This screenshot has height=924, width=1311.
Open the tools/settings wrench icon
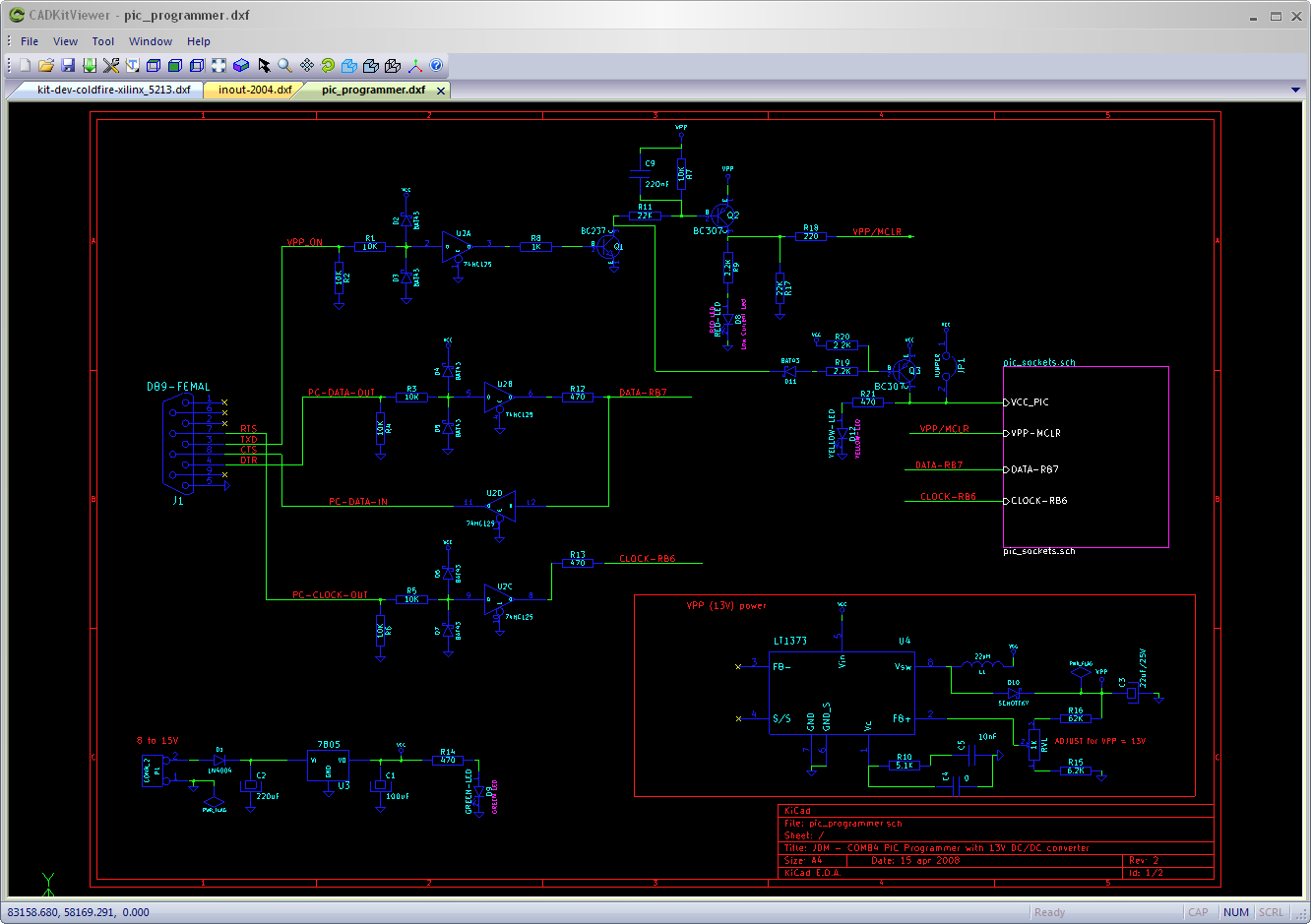tap(109, 65)
